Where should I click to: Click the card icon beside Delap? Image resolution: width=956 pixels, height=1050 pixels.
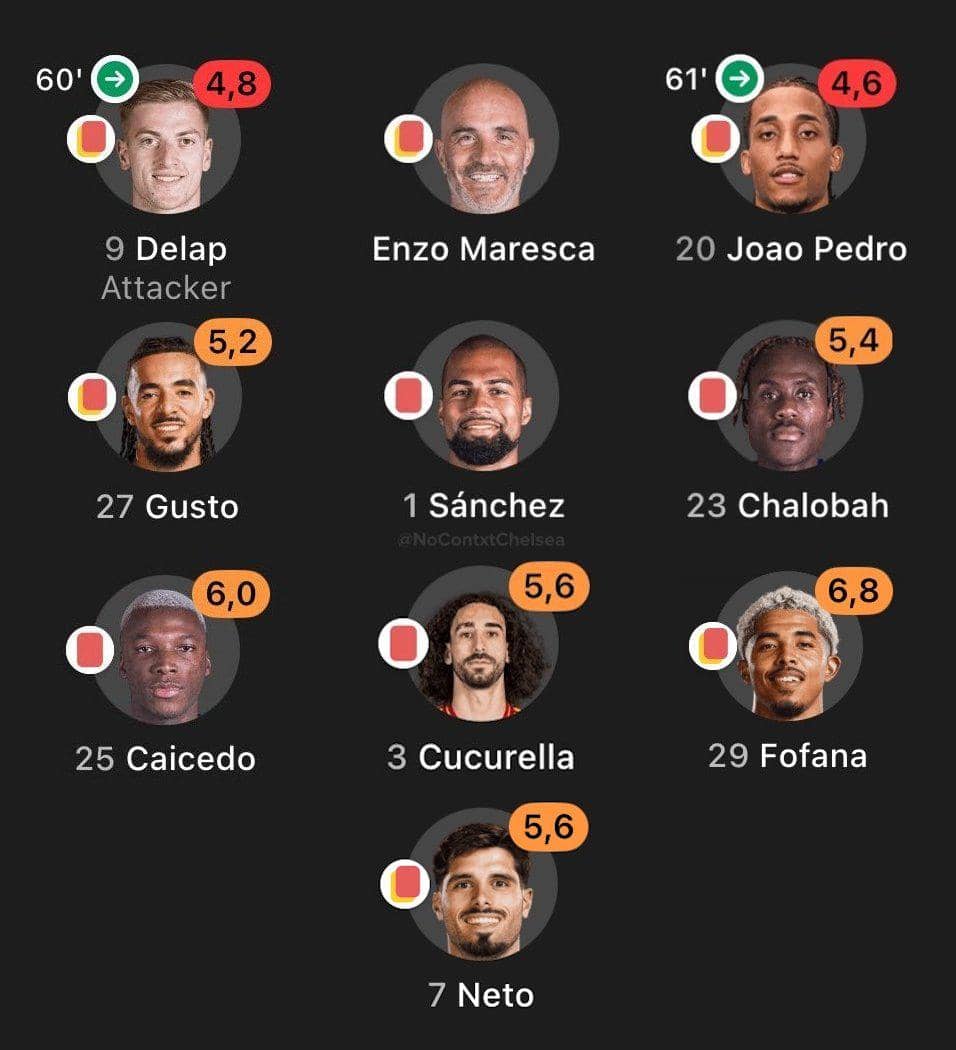tap(91, 139)
